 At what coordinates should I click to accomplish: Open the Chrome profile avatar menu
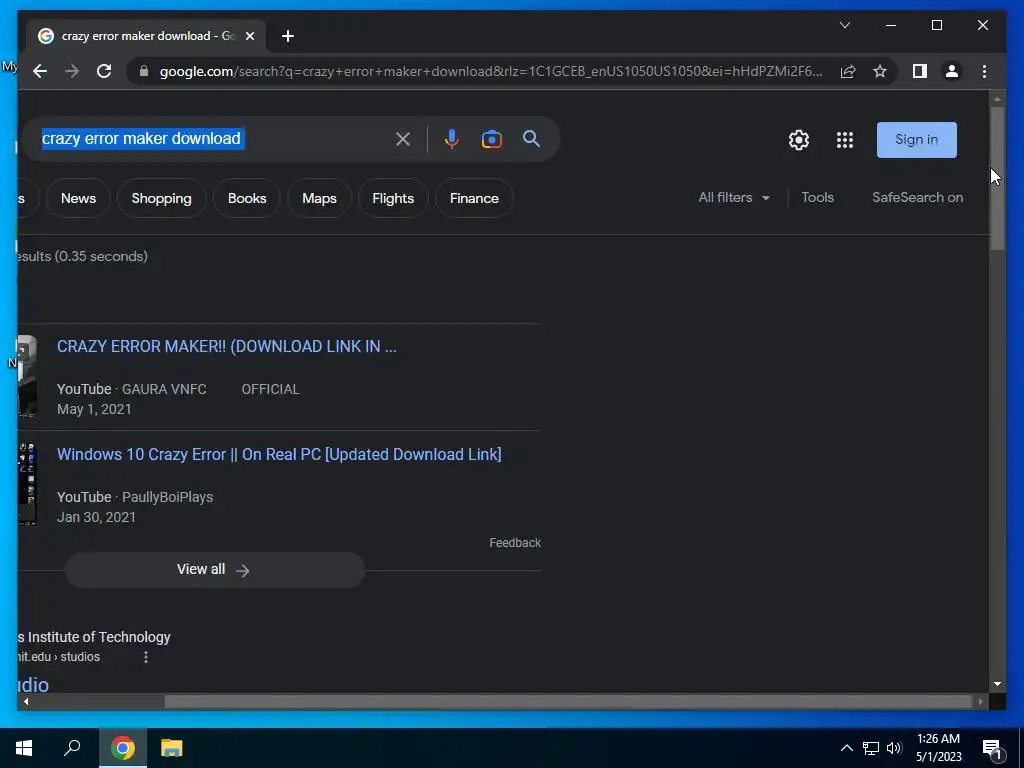952,71
